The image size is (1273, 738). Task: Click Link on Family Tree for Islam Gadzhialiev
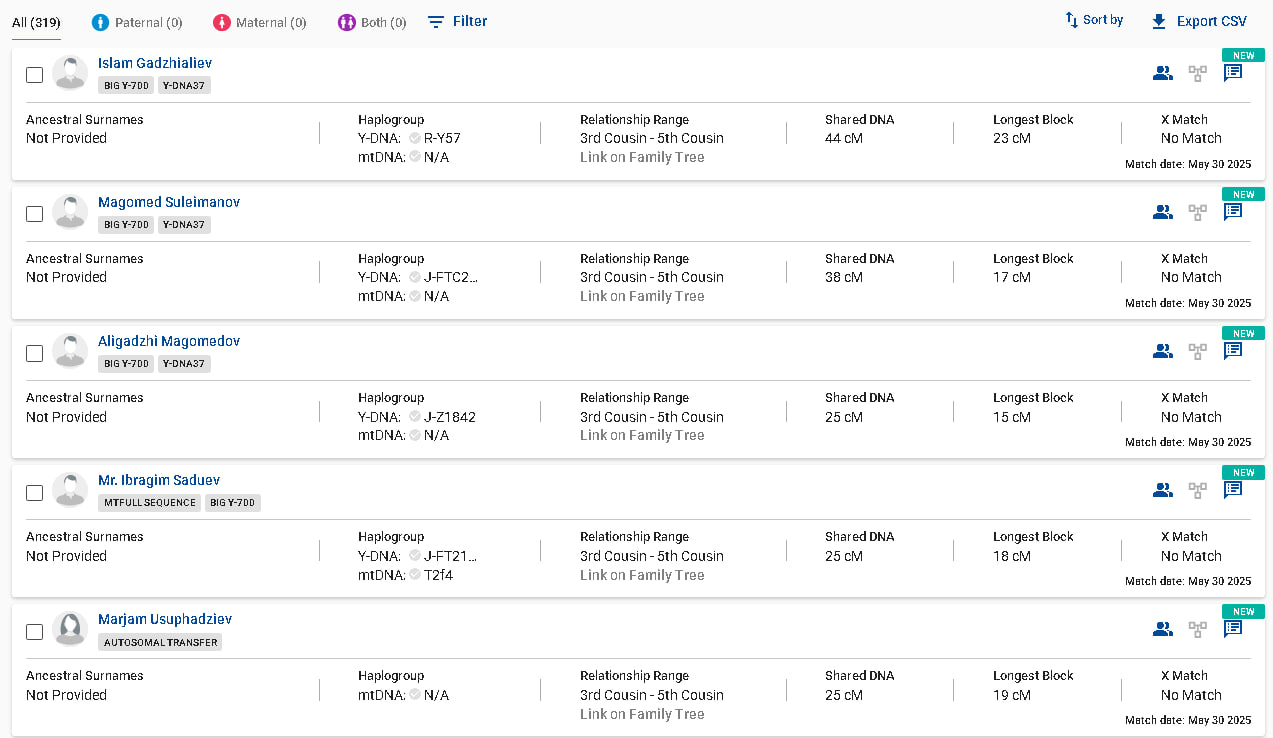pos(642,157)
